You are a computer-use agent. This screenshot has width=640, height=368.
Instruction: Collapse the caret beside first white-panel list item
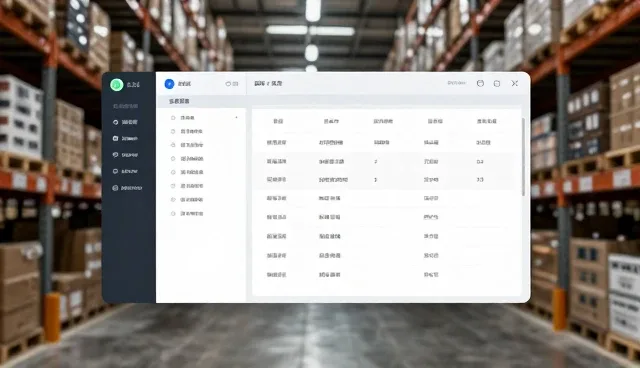tap(236, 117)
